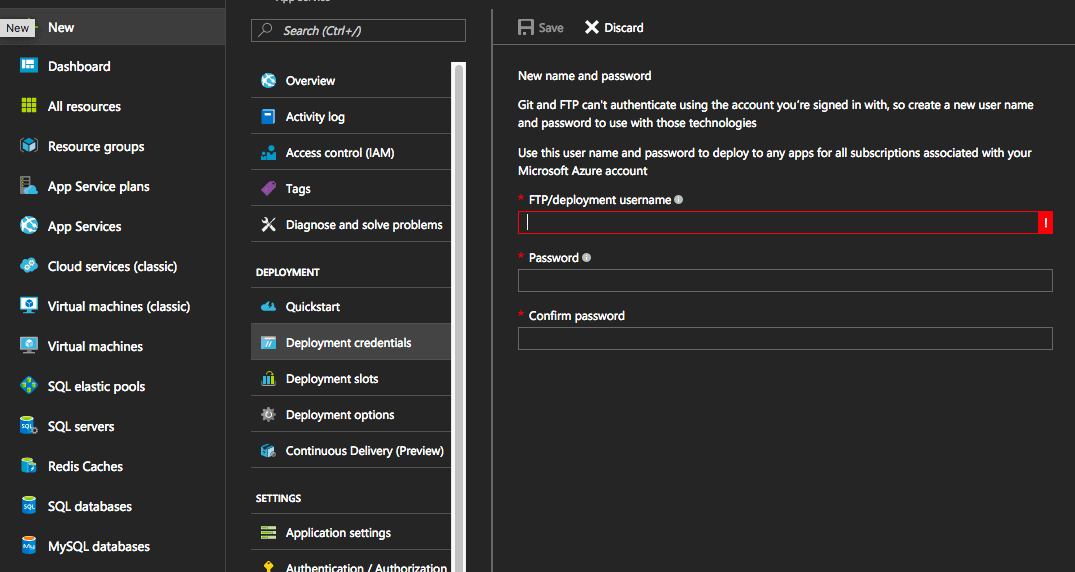Click the MySQL databases icon
The width and height of the screenshot is (1075, 572).
point(29,545)
